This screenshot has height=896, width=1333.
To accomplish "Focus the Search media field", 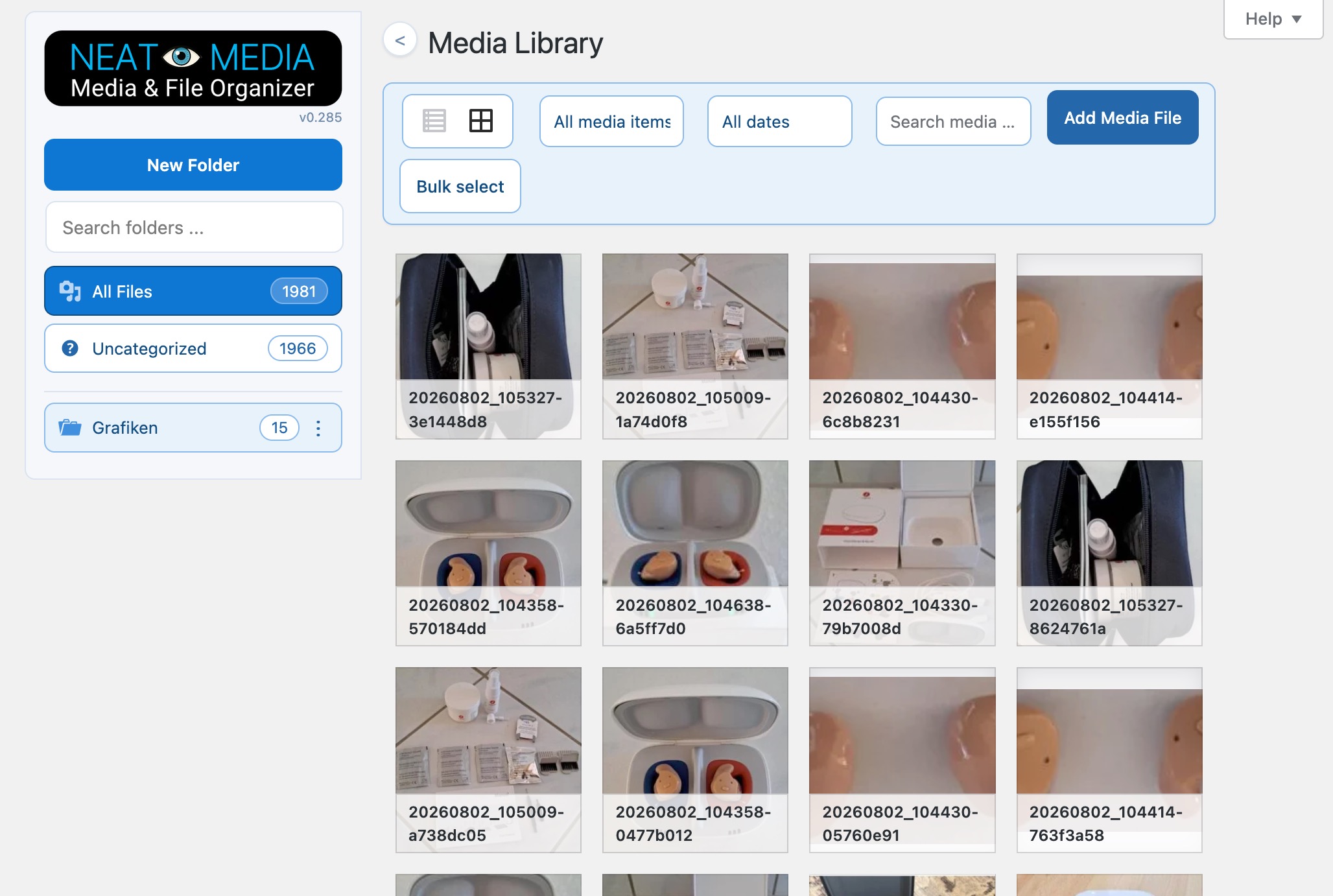I will click(x=953, y=121).
